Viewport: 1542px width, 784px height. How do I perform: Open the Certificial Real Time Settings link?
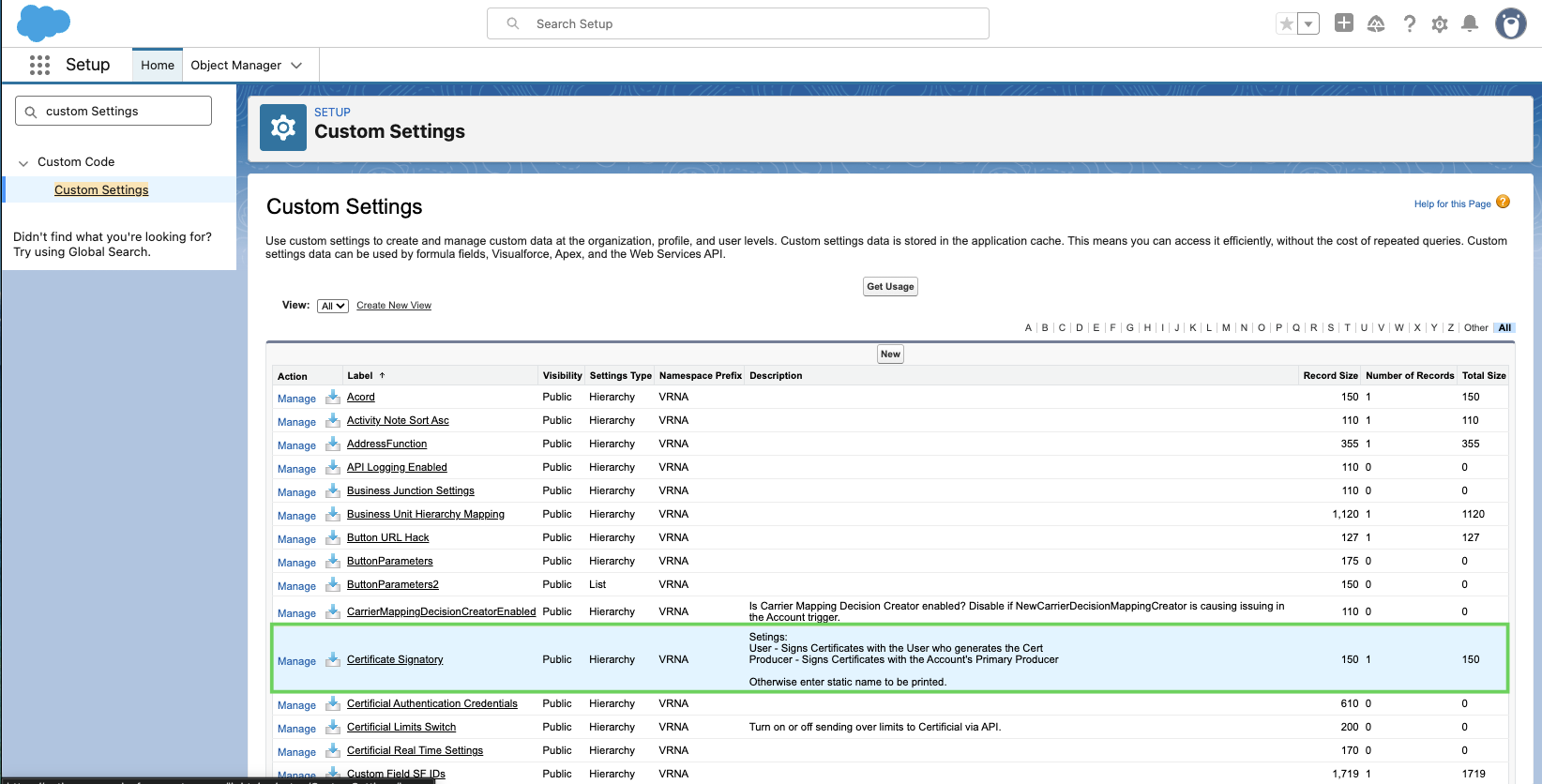(x=415, y=750)
